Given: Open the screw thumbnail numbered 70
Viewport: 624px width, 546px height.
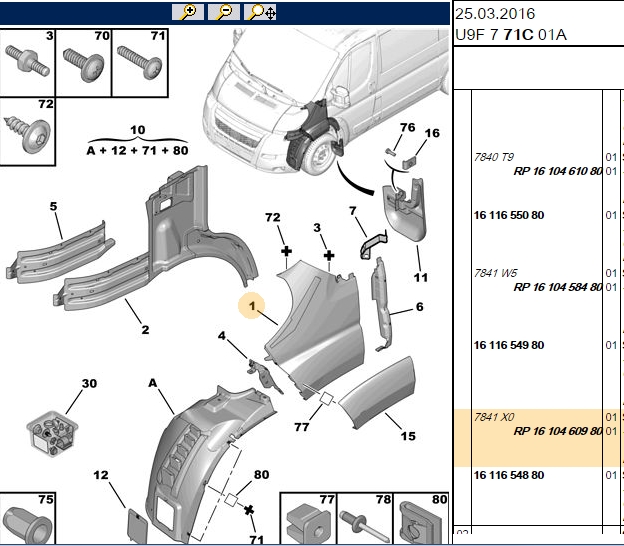Looking at the screenshot, I should click(84, 62).
